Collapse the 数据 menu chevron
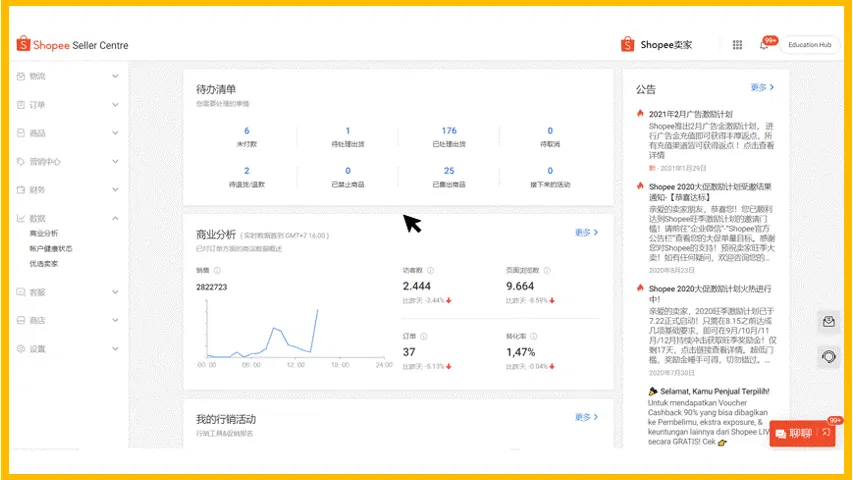853x480 pixels. 115,218
